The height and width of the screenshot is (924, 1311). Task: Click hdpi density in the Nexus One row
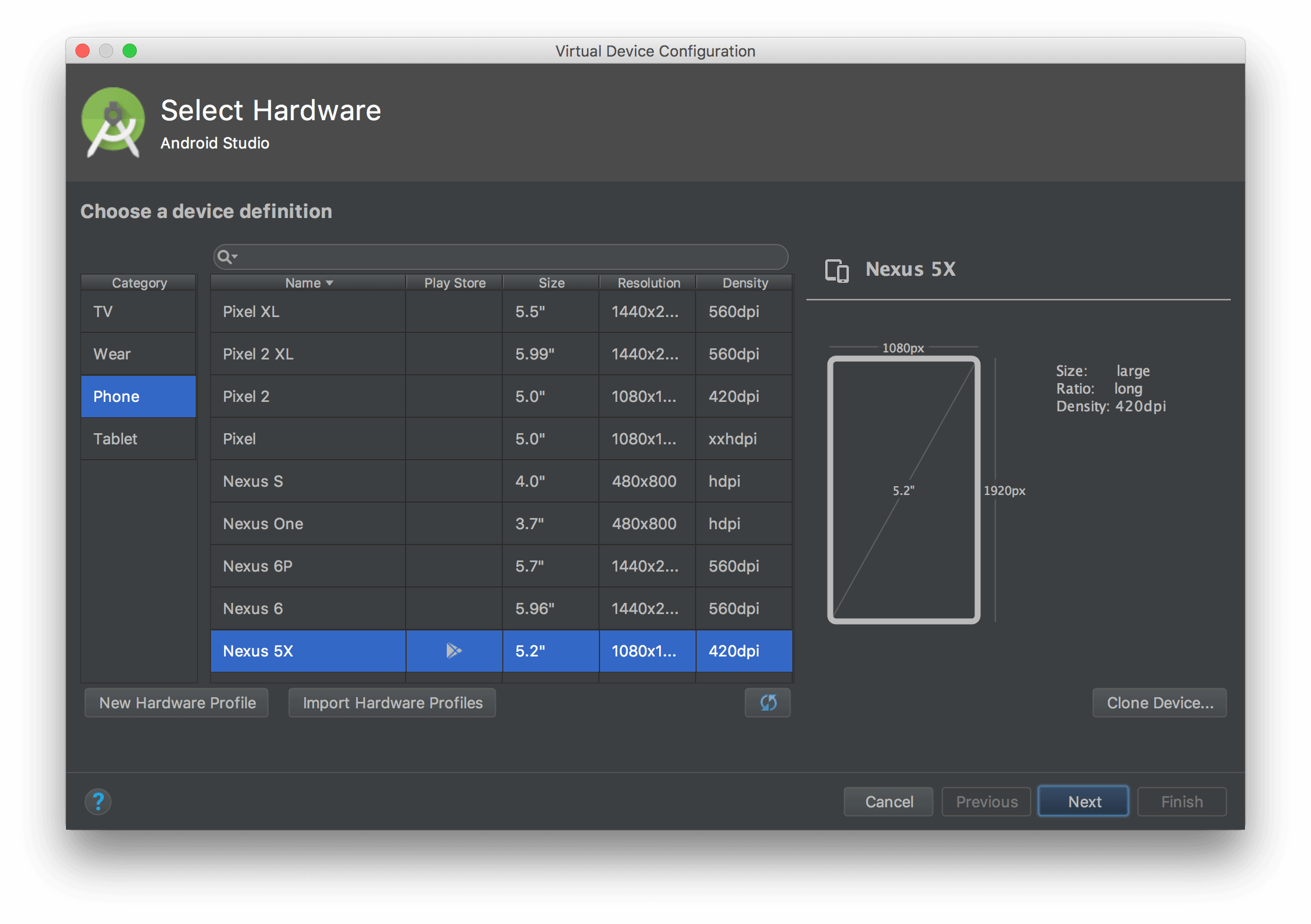tap(745, 524)
